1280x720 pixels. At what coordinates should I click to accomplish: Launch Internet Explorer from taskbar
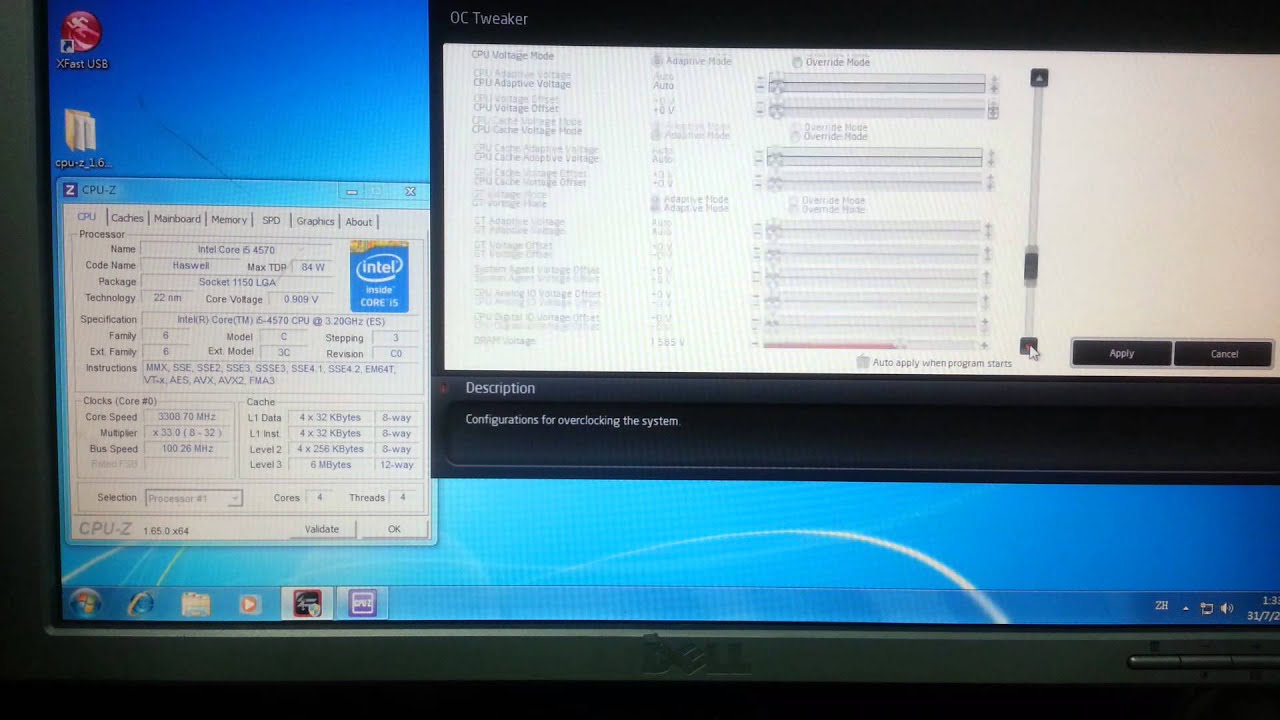(x=141, y=604)
